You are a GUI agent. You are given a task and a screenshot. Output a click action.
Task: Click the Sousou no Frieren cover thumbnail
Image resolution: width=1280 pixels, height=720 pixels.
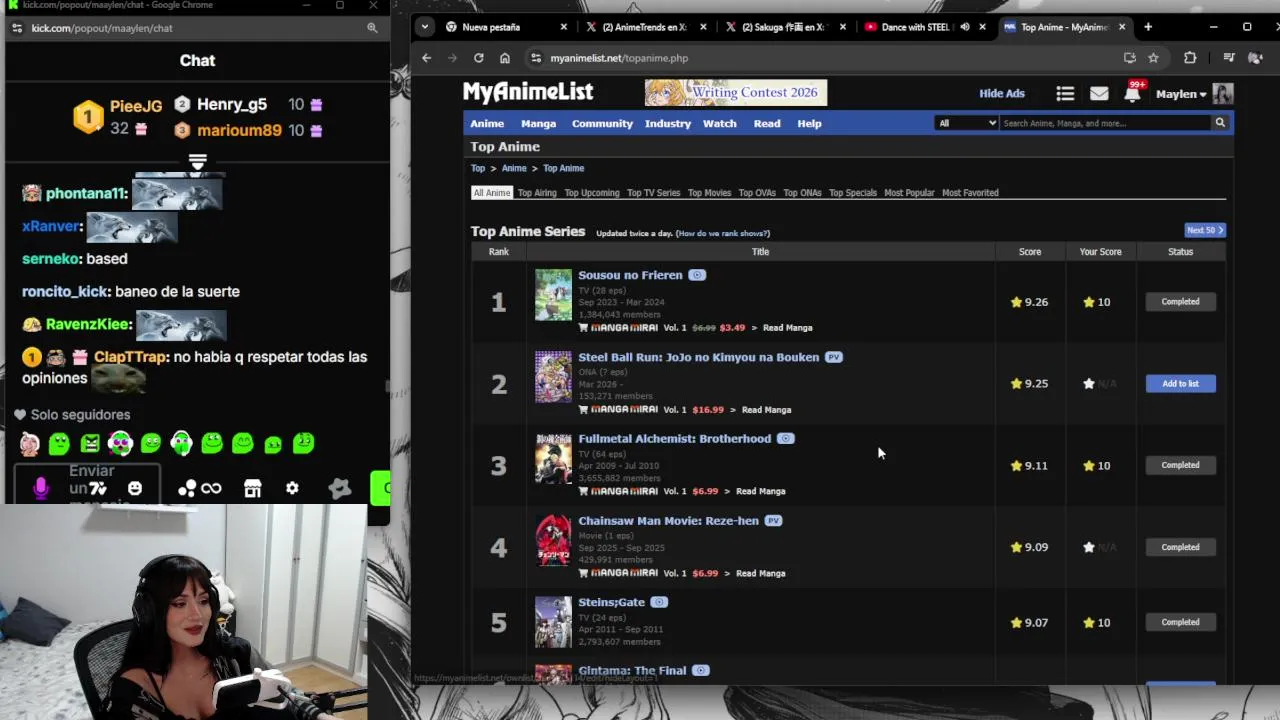(553, 295)
